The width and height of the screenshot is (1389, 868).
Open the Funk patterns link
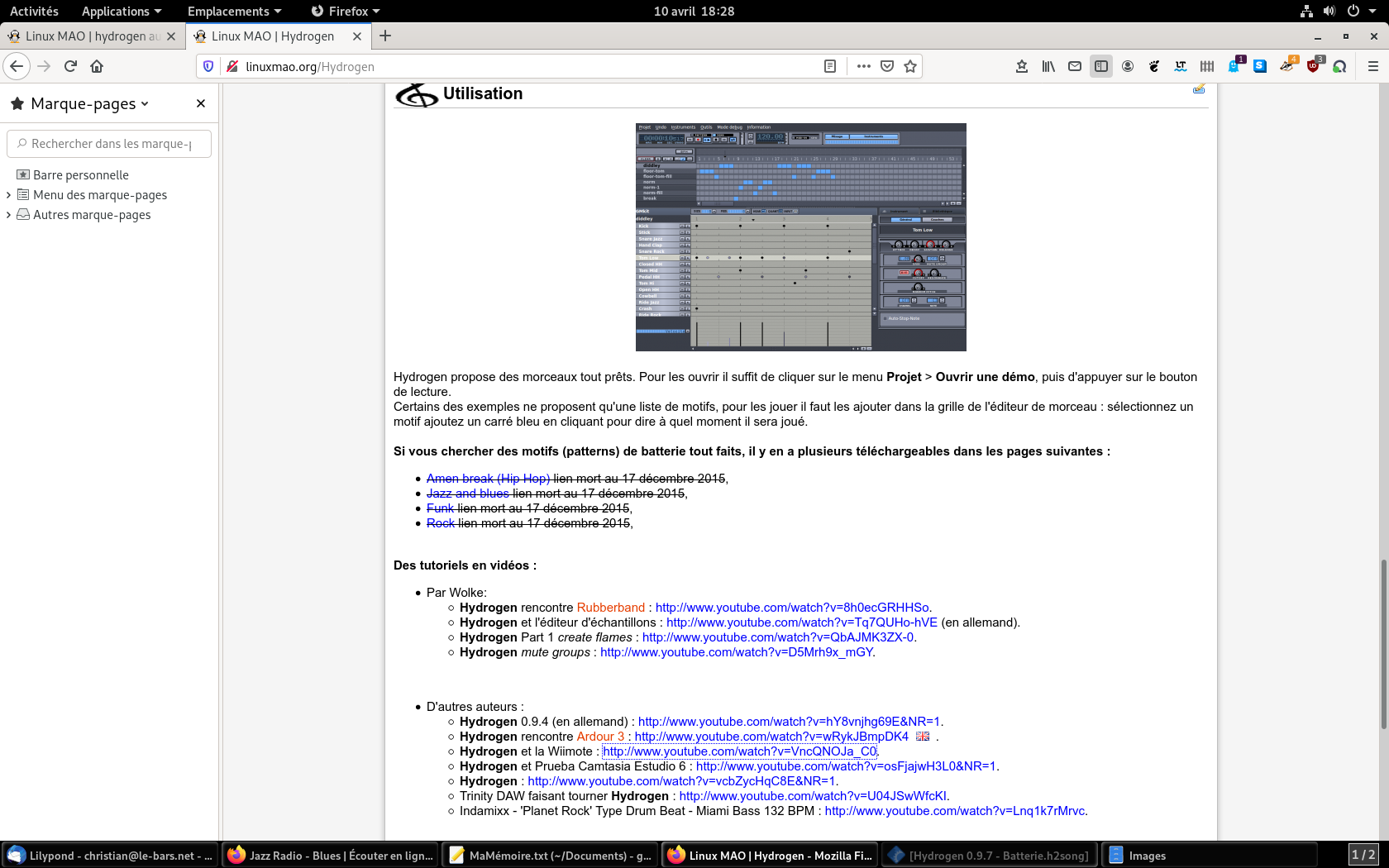(440, 508)
